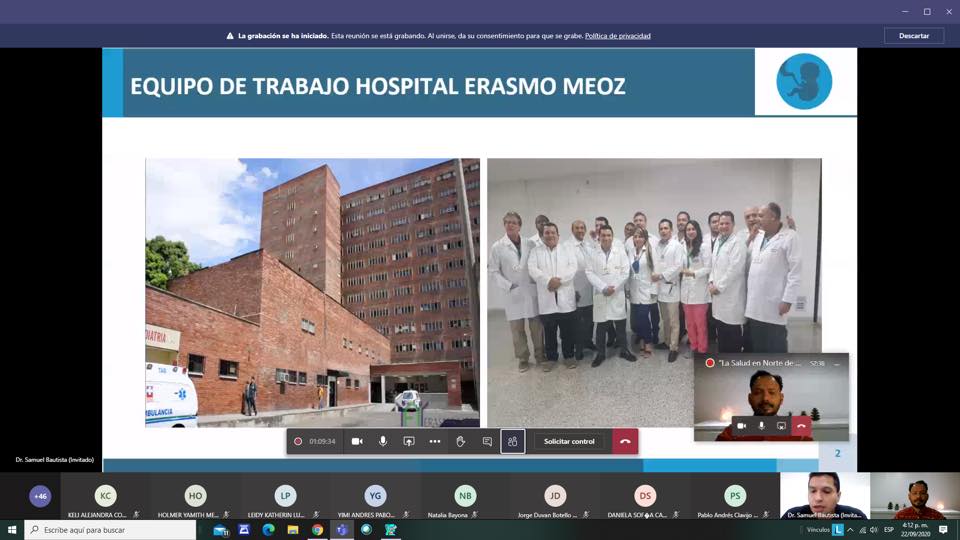Click the fetus logo on the slide
Screen dimensions: 960x540
pyautogui.click(x=804, y=81)
